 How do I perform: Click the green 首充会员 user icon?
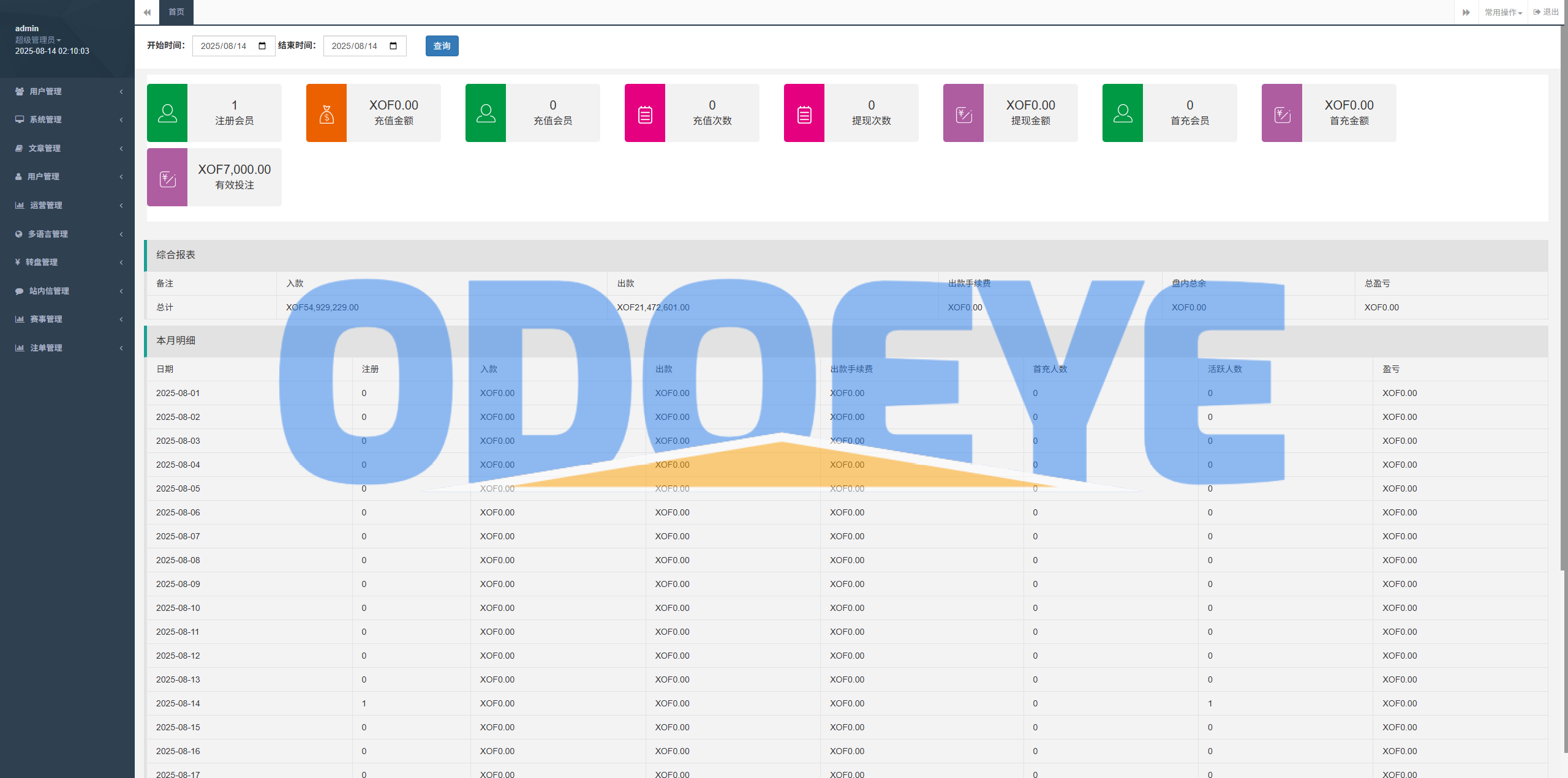(x=1123, y=113)
